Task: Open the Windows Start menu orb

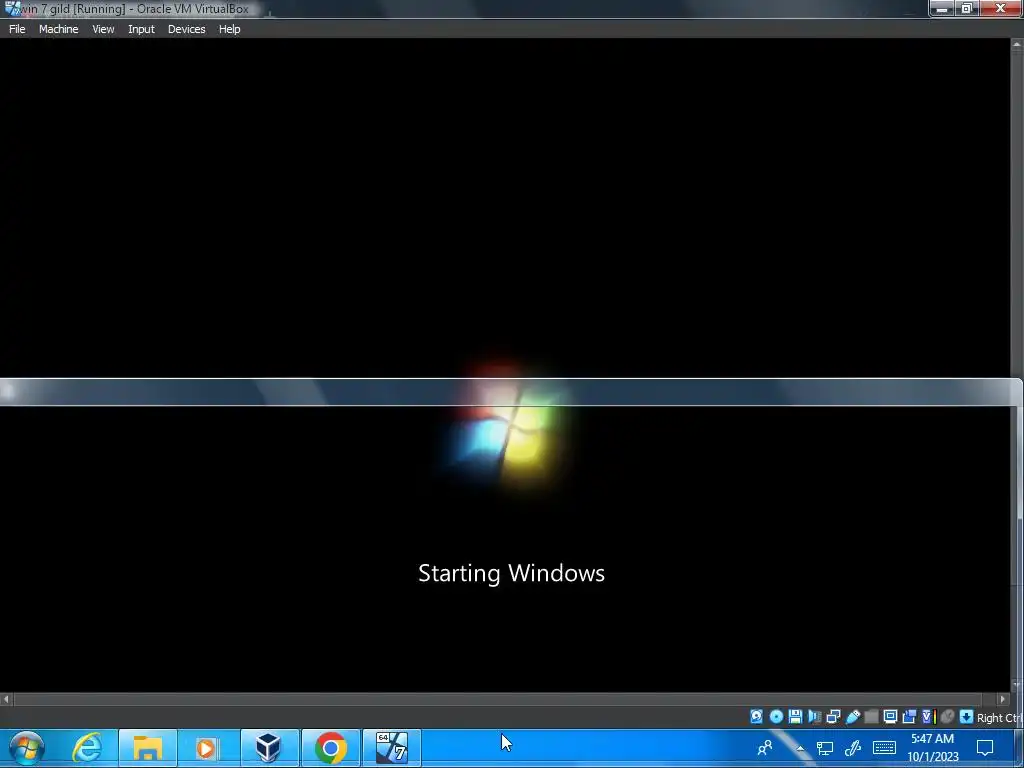Action: tap(26, 748)
